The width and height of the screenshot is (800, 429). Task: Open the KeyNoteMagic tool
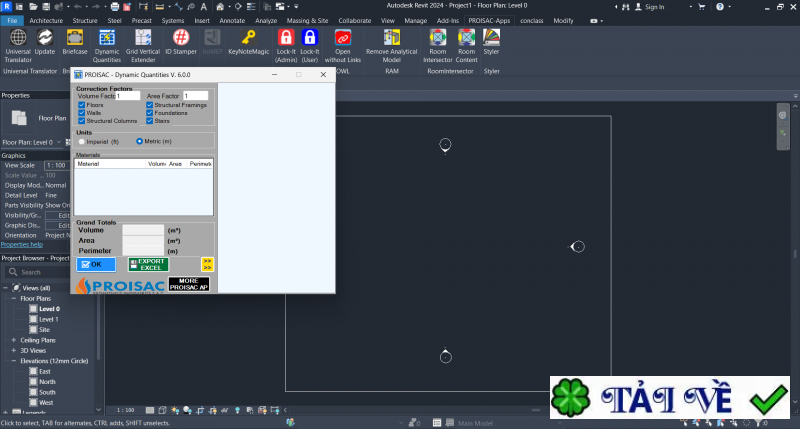249,38
